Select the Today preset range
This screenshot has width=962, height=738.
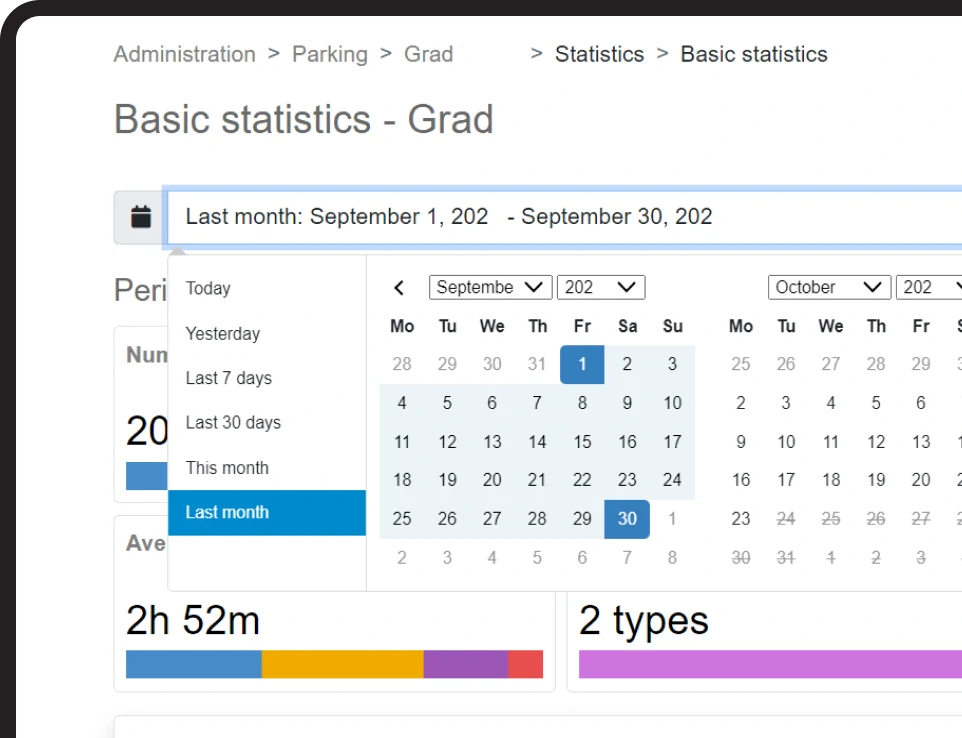(267, 288)
